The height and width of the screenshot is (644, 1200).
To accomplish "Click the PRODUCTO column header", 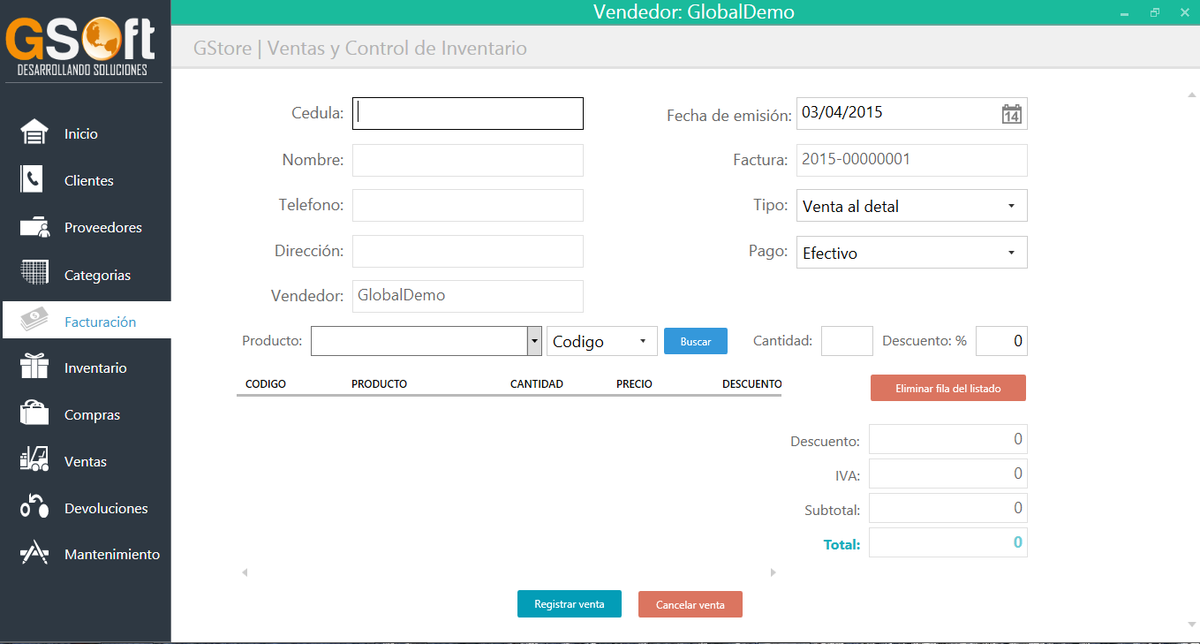I will point(379,384).
